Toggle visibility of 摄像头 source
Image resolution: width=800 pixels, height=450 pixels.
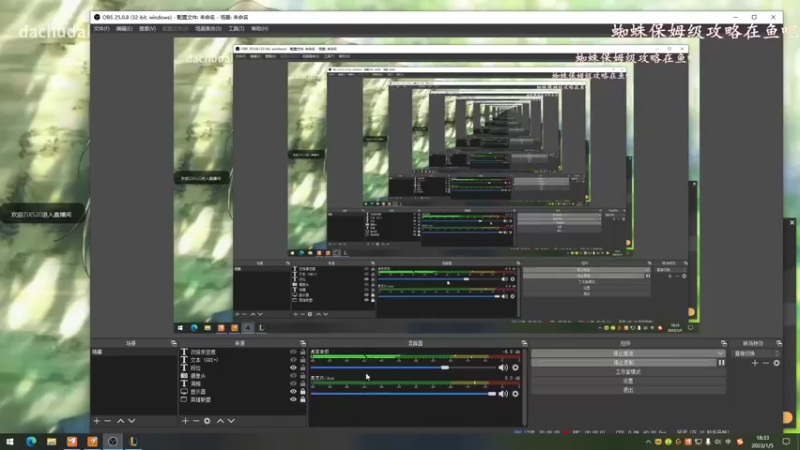293,376
